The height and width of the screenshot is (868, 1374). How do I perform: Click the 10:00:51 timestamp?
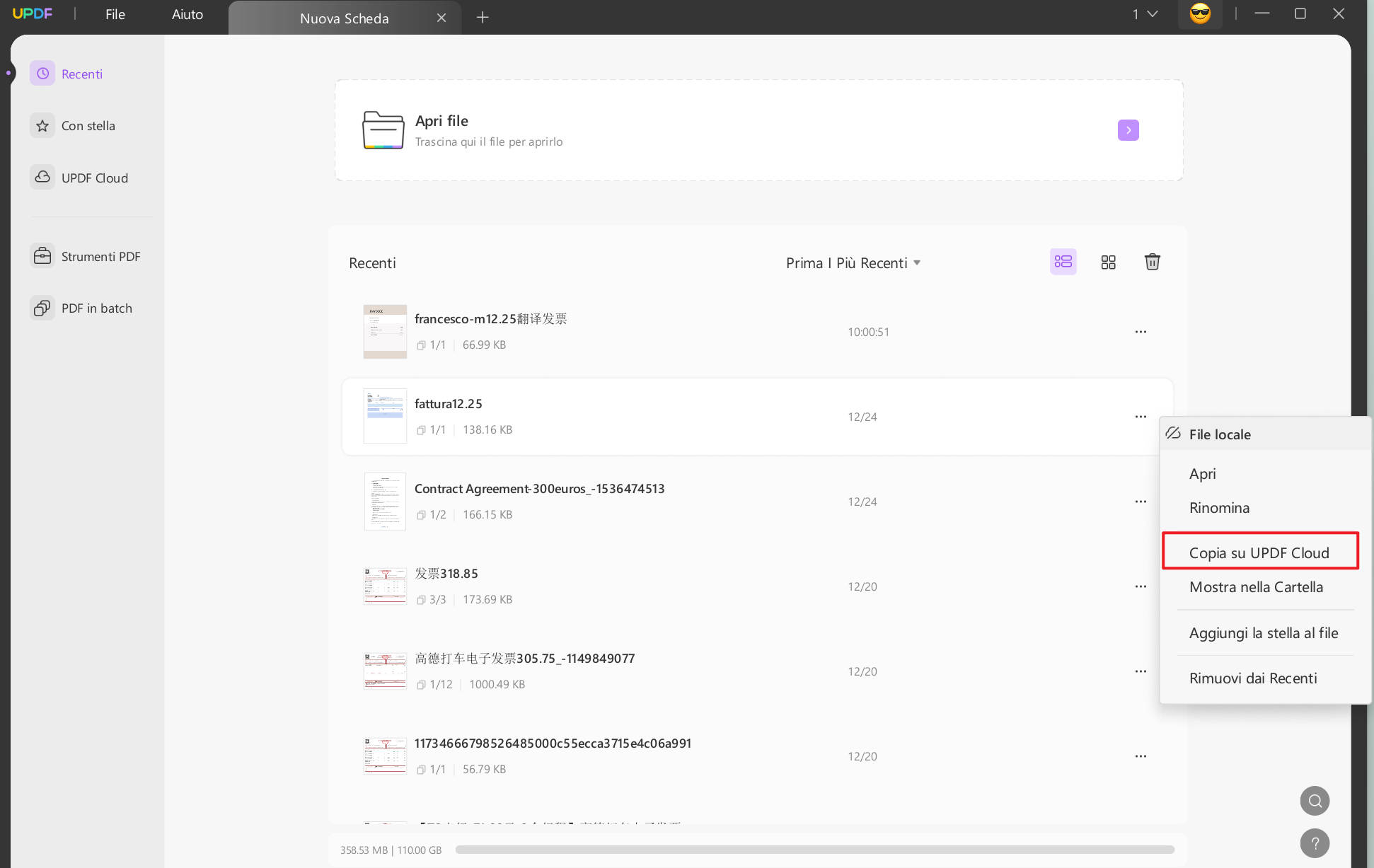869,332
